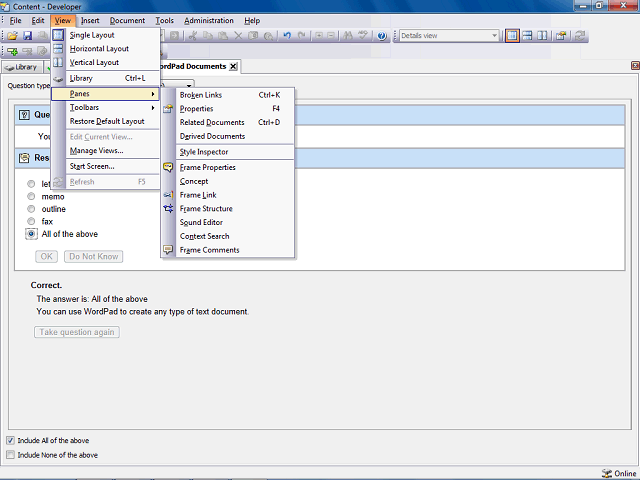This screenshot has height=480, width=640.
Task: Click the Single layout toolbar button near Details view
Action: (x=512, y=36)
